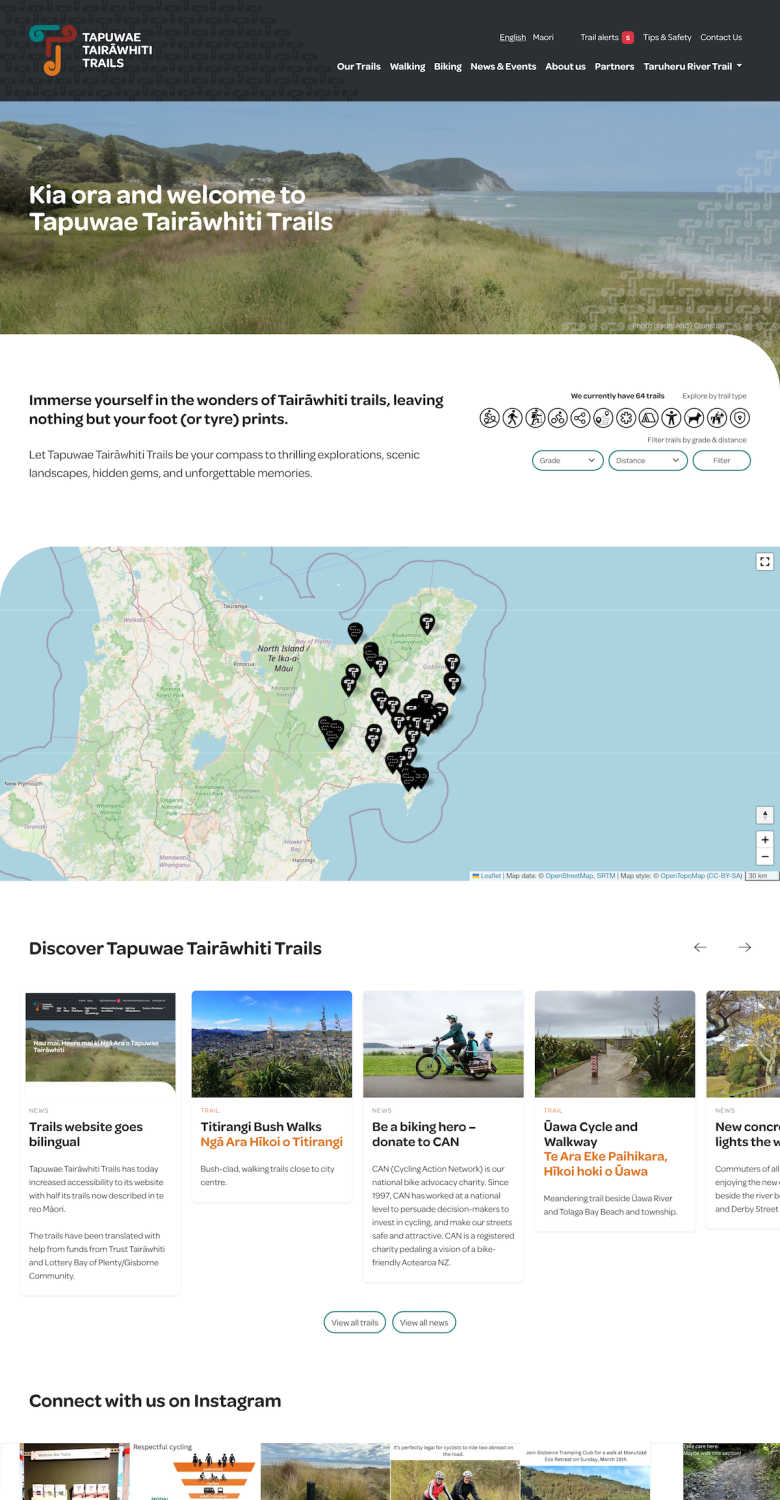This screenshot has width=780, height=1500.
Task: Open the Grade dropdown
Action: coord(567,461)
